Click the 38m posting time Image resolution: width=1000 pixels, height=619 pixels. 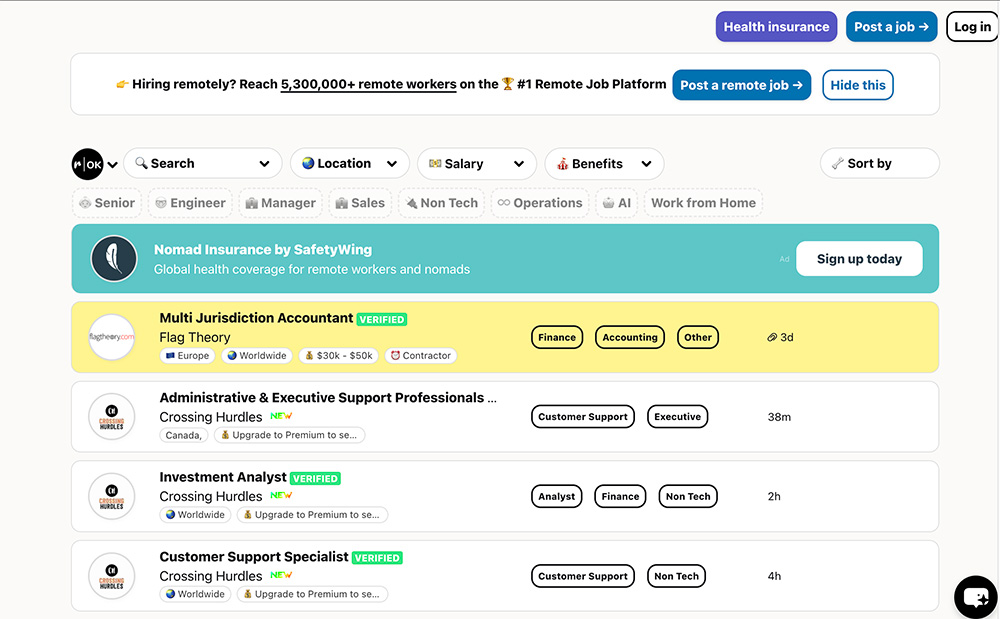click(779, 417)
